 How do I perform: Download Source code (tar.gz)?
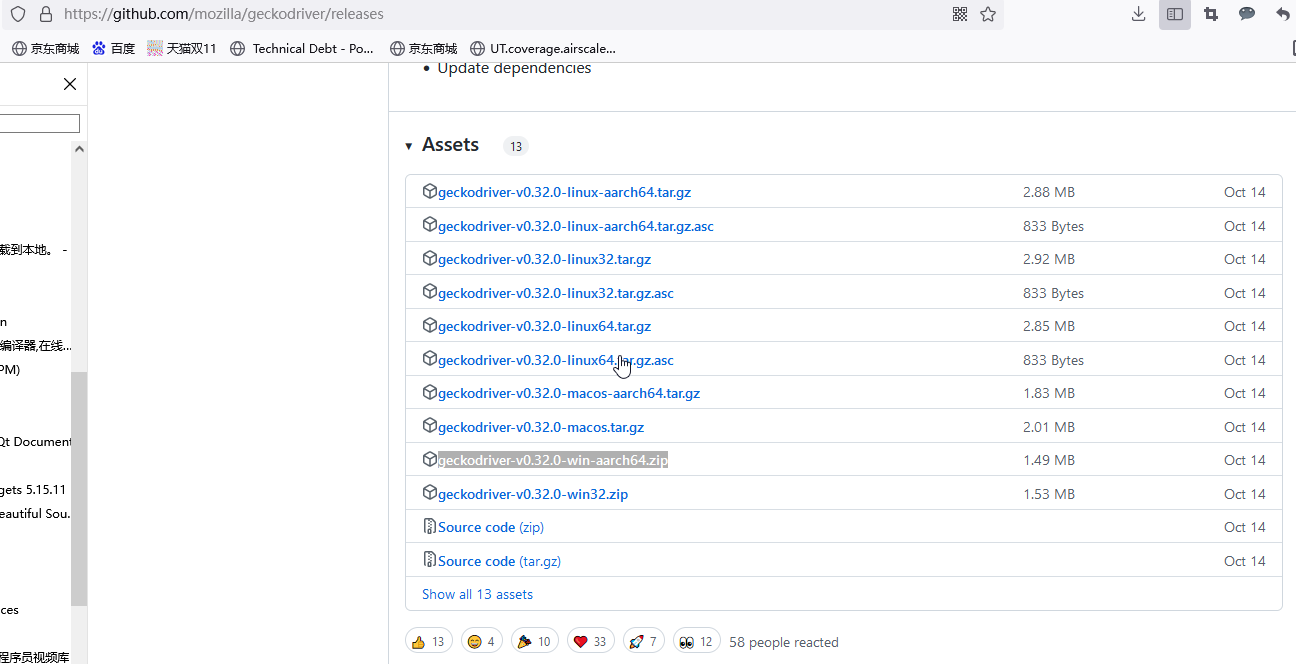click(499, 561)
